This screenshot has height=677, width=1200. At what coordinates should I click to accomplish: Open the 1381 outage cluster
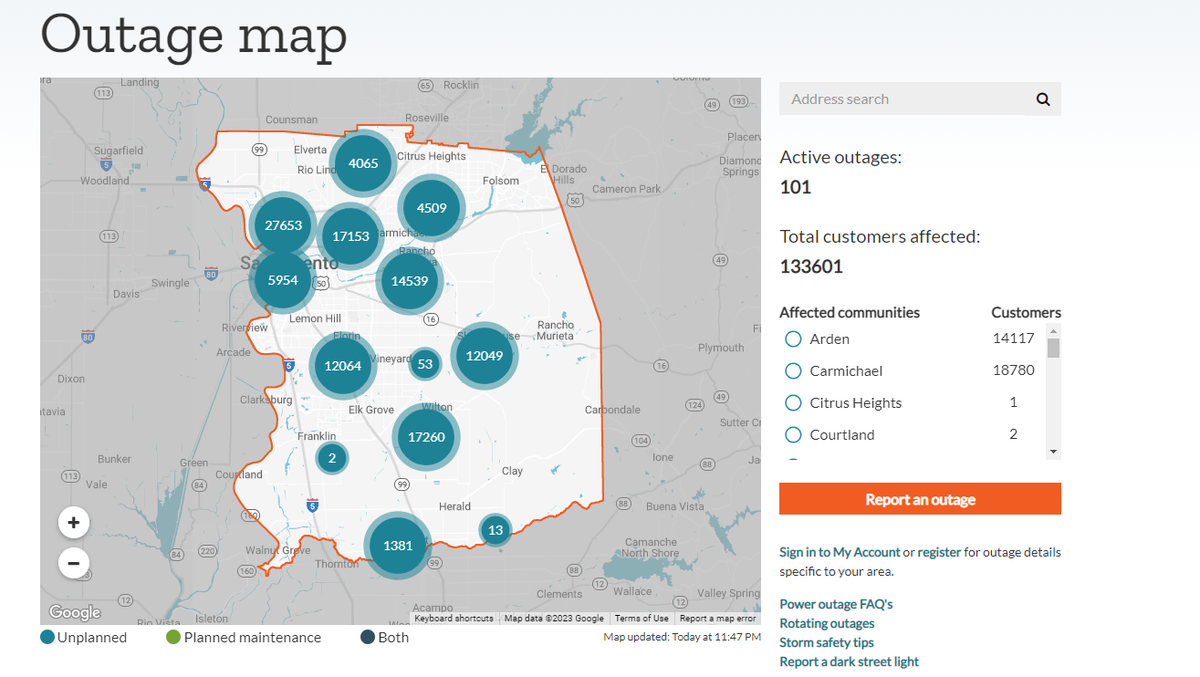point(398,545)
